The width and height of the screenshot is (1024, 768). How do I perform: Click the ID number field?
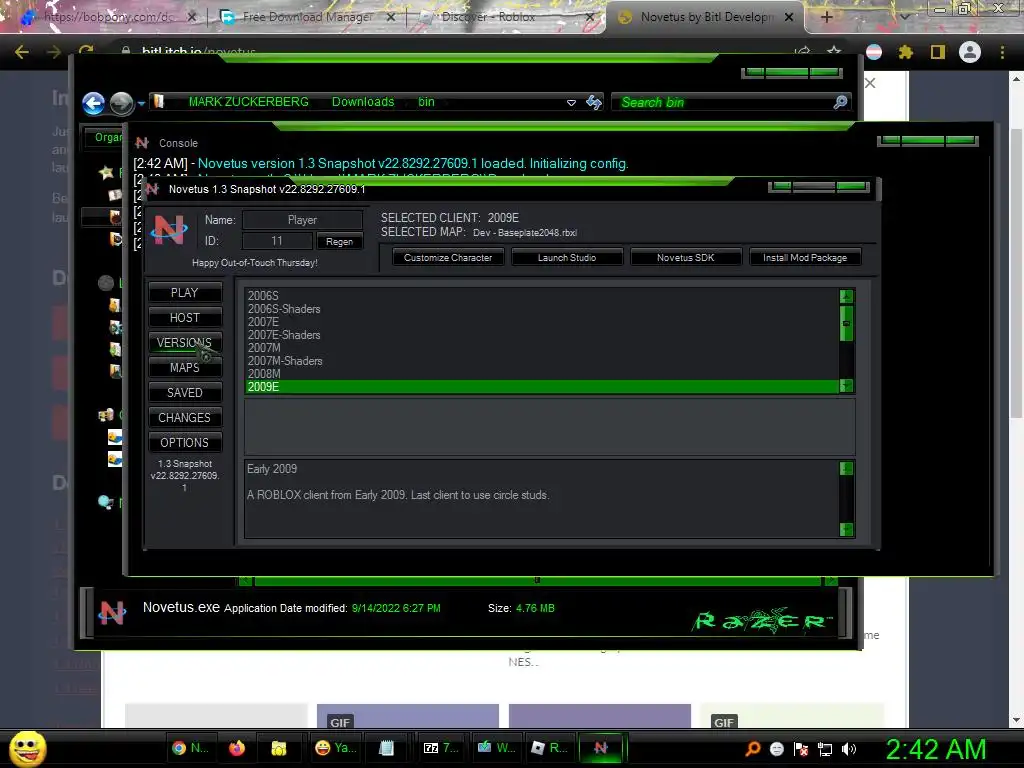point(277,241)
